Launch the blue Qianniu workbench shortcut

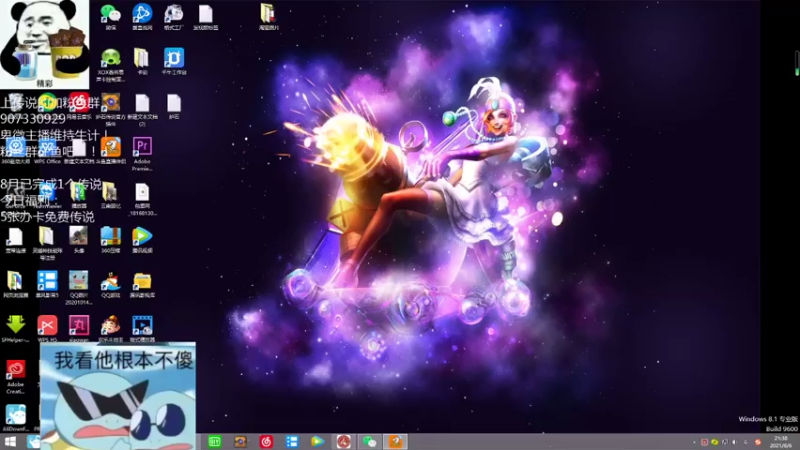pyautogui.click(x=173, y=61)
